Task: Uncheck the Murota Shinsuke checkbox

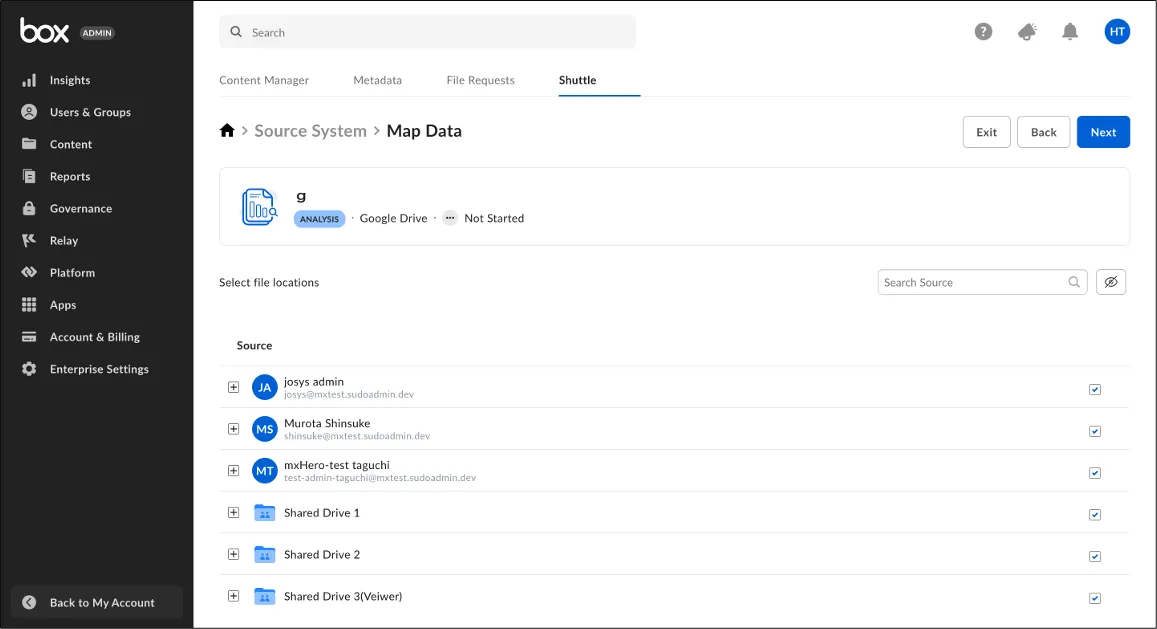Action: 1095,431
